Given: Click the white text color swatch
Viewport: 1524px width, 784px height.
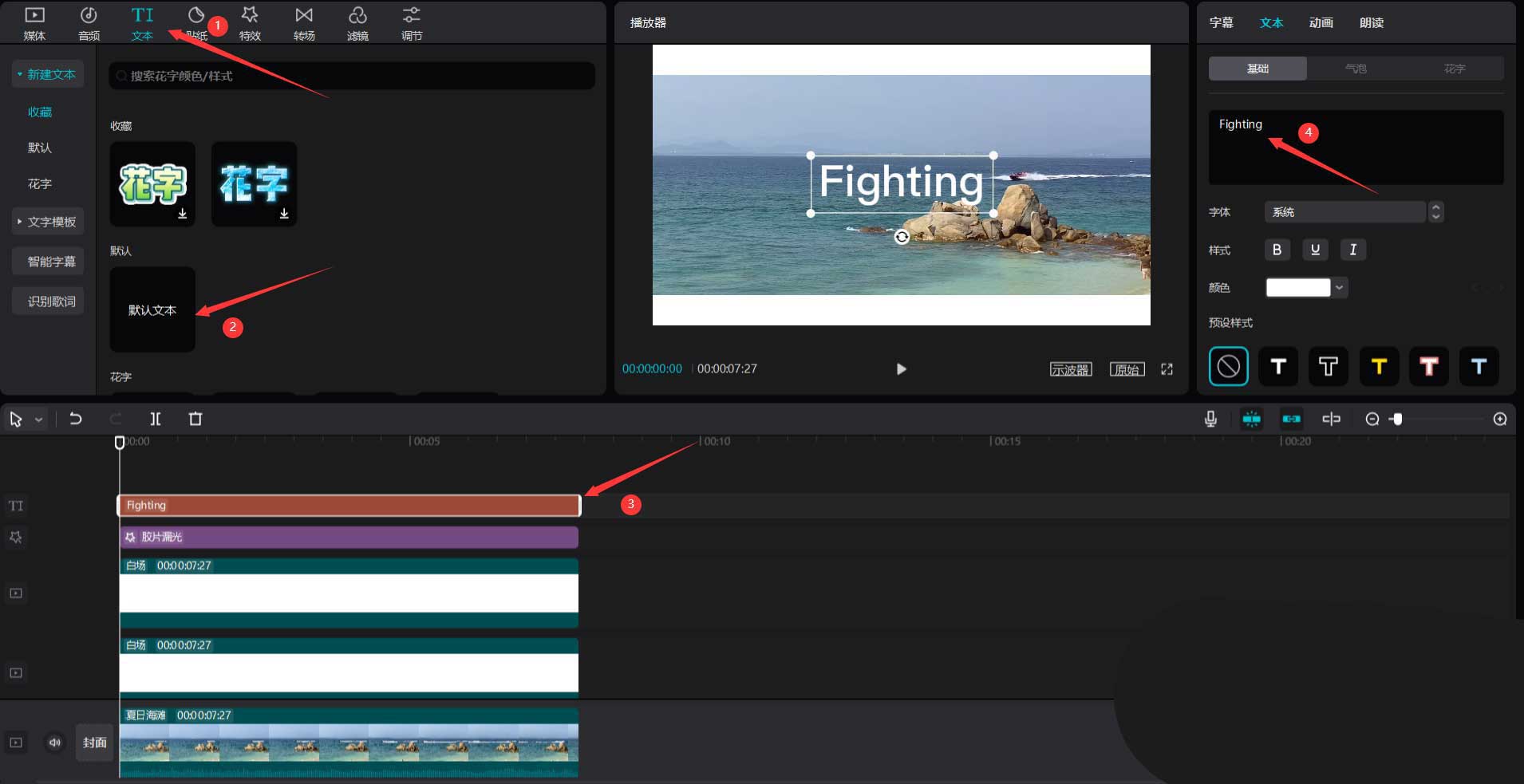Looking at the screenshot, I should (x=1297, y=287).
